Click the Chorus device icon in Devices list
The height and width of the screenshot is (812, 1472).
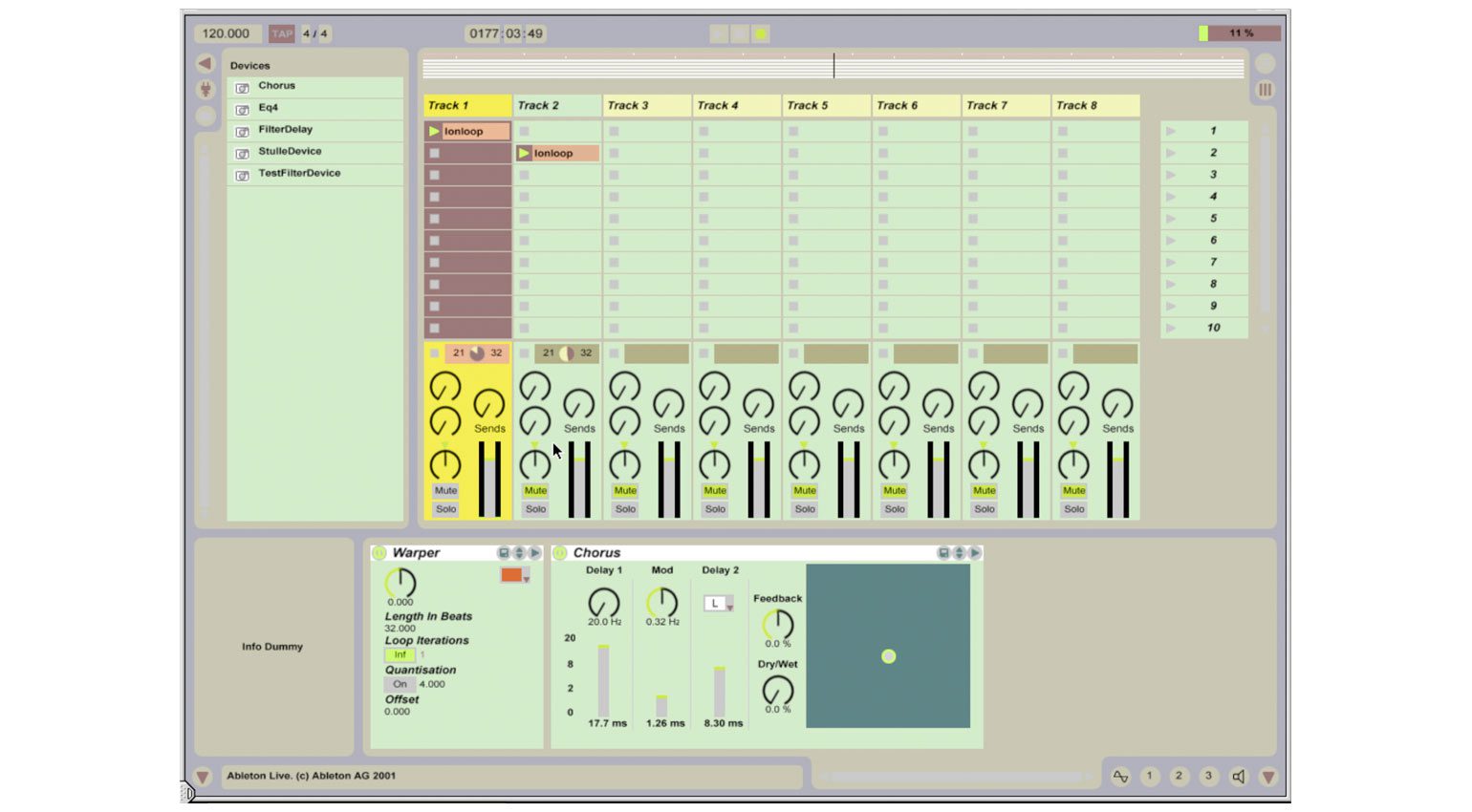(243, 88)
